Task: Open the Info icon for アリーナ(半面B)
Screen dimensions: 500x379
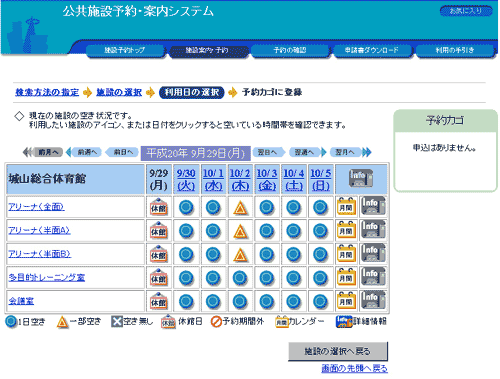Action: click(x=373, y=253)
